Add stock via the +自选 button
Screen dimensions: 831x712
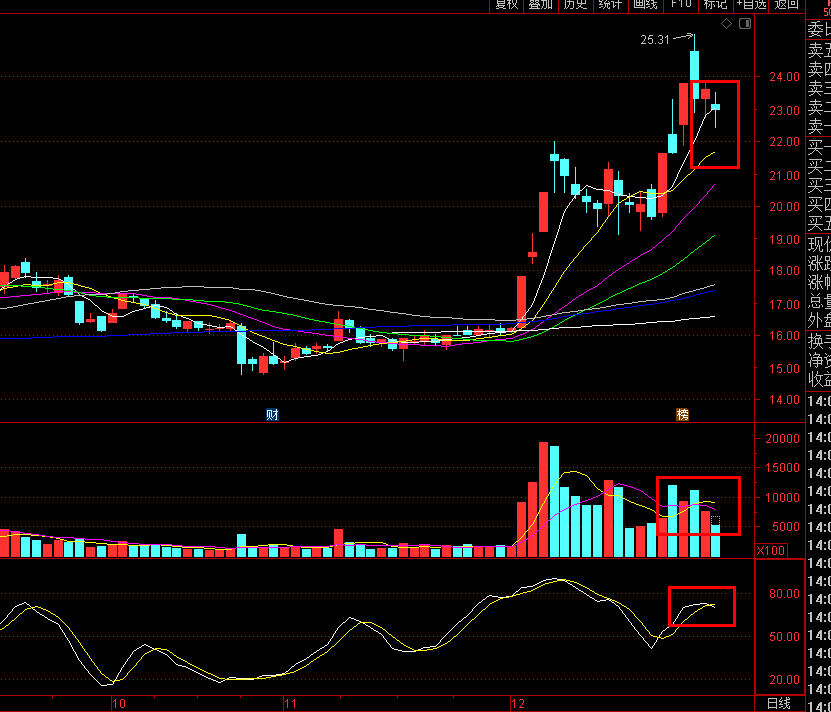tap(751, 5)
